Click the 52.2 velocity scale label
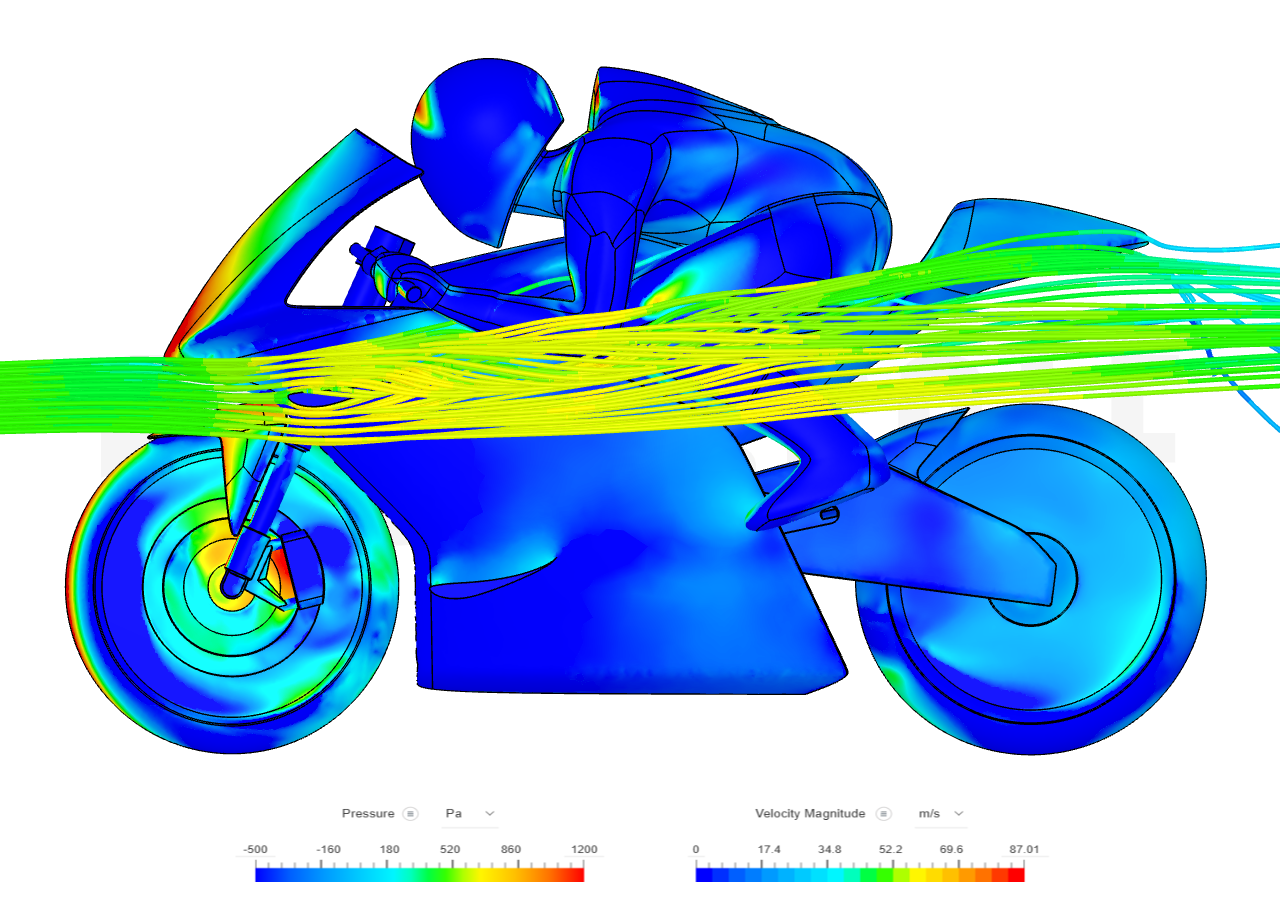1280x900 pixels. tap(891, 849)
